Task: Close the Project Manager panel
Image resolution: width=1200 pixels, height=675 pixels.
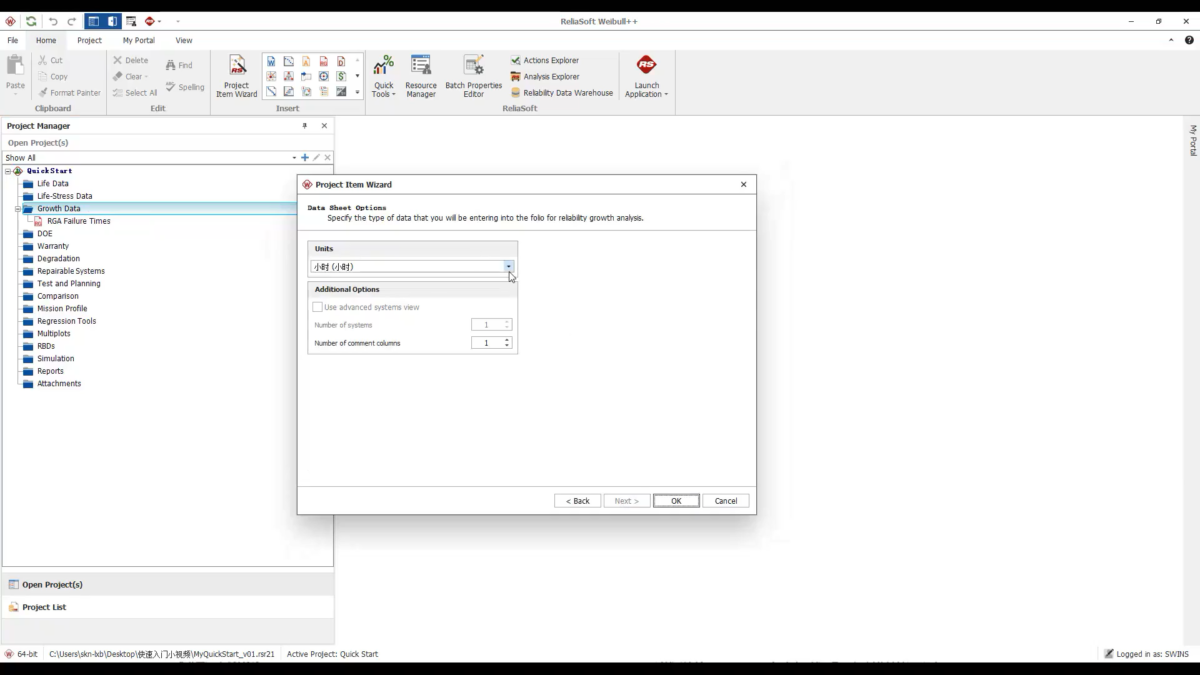Action: (x=324, y=126)
